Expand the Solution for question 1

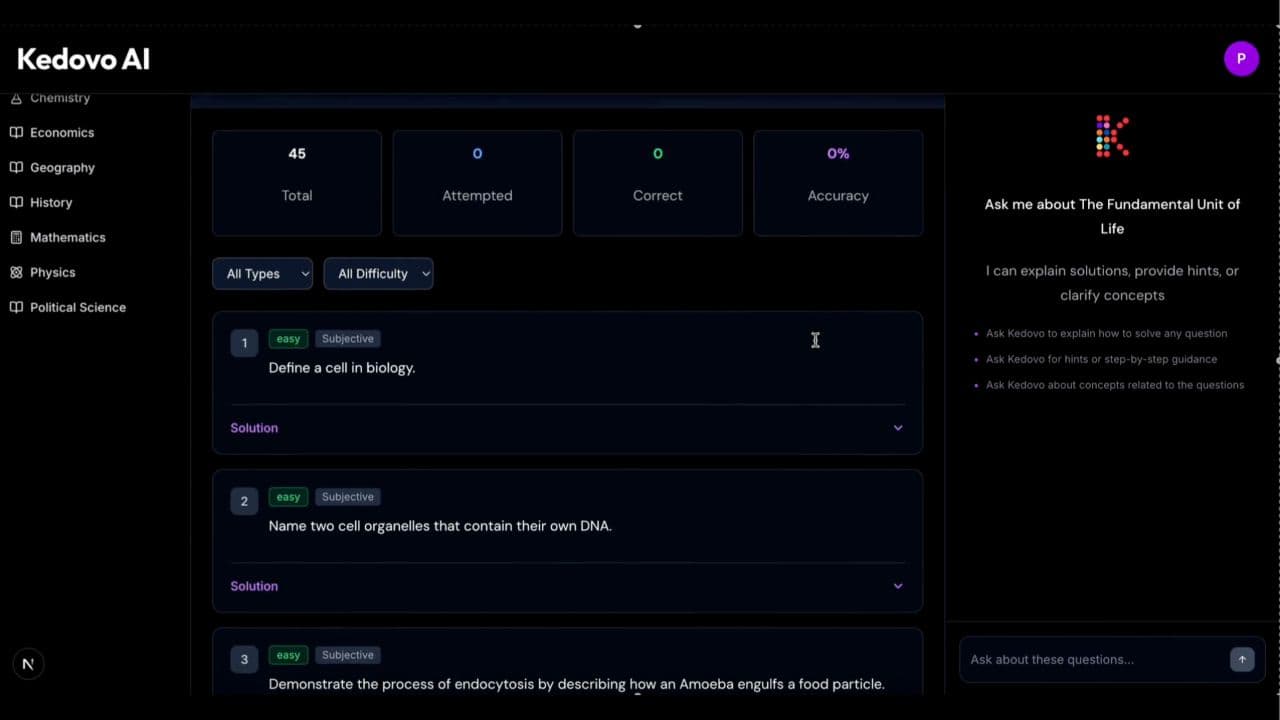pos(254,427)
